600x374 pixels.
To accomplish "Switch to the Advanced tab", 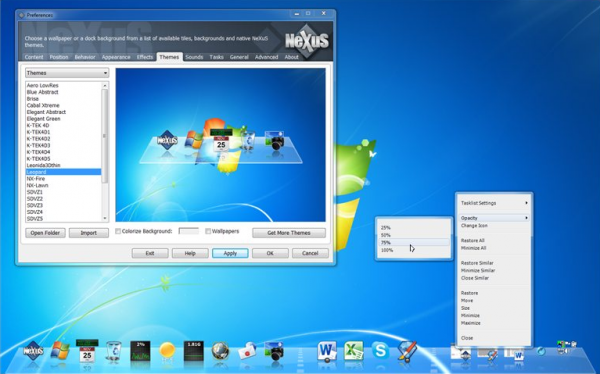I will (266, 57).
